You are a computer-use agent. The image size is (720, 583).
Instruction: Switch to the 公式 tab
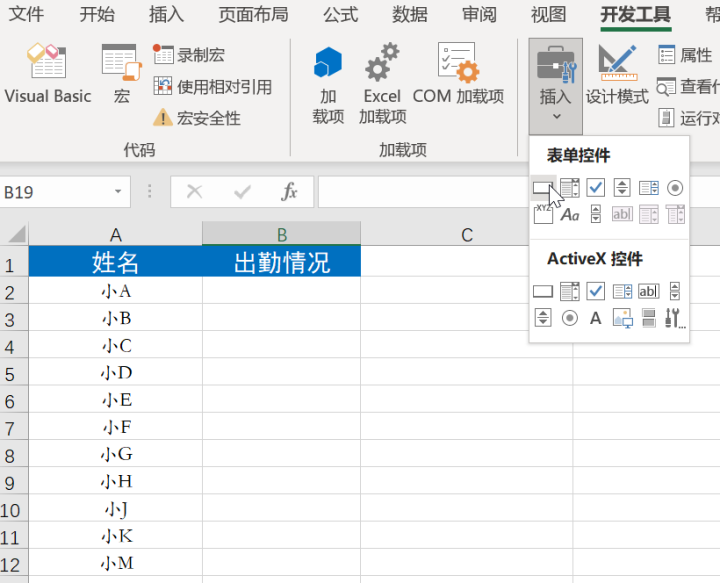coord(340,14)
